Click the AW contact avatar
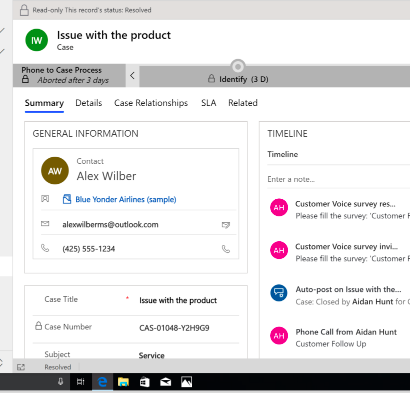410x393 pixels. [55, 171]
